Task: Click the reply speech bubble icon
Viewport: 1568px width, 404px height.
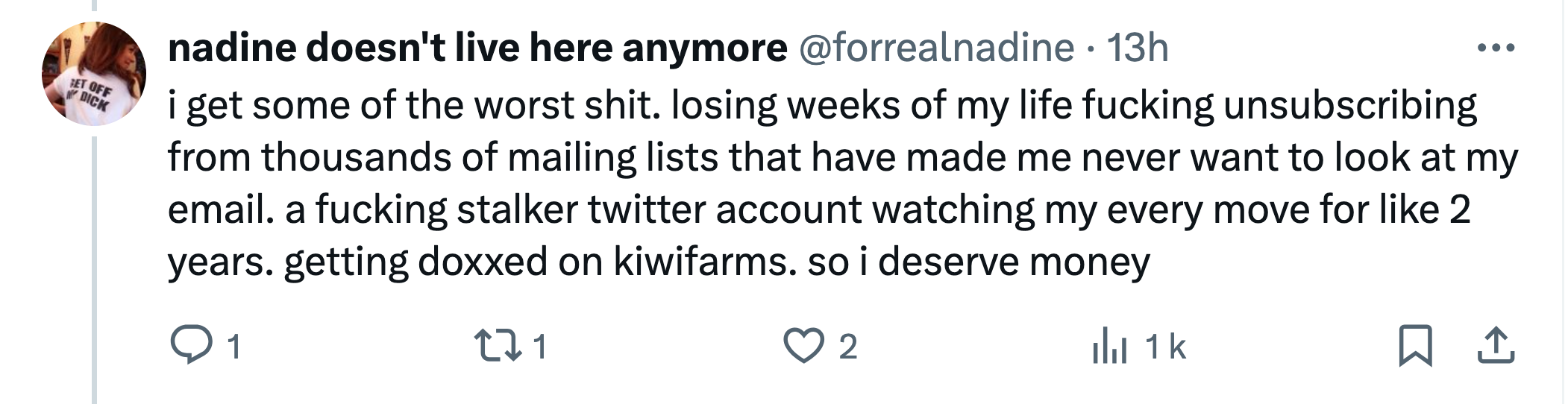Action: [191, 345]
